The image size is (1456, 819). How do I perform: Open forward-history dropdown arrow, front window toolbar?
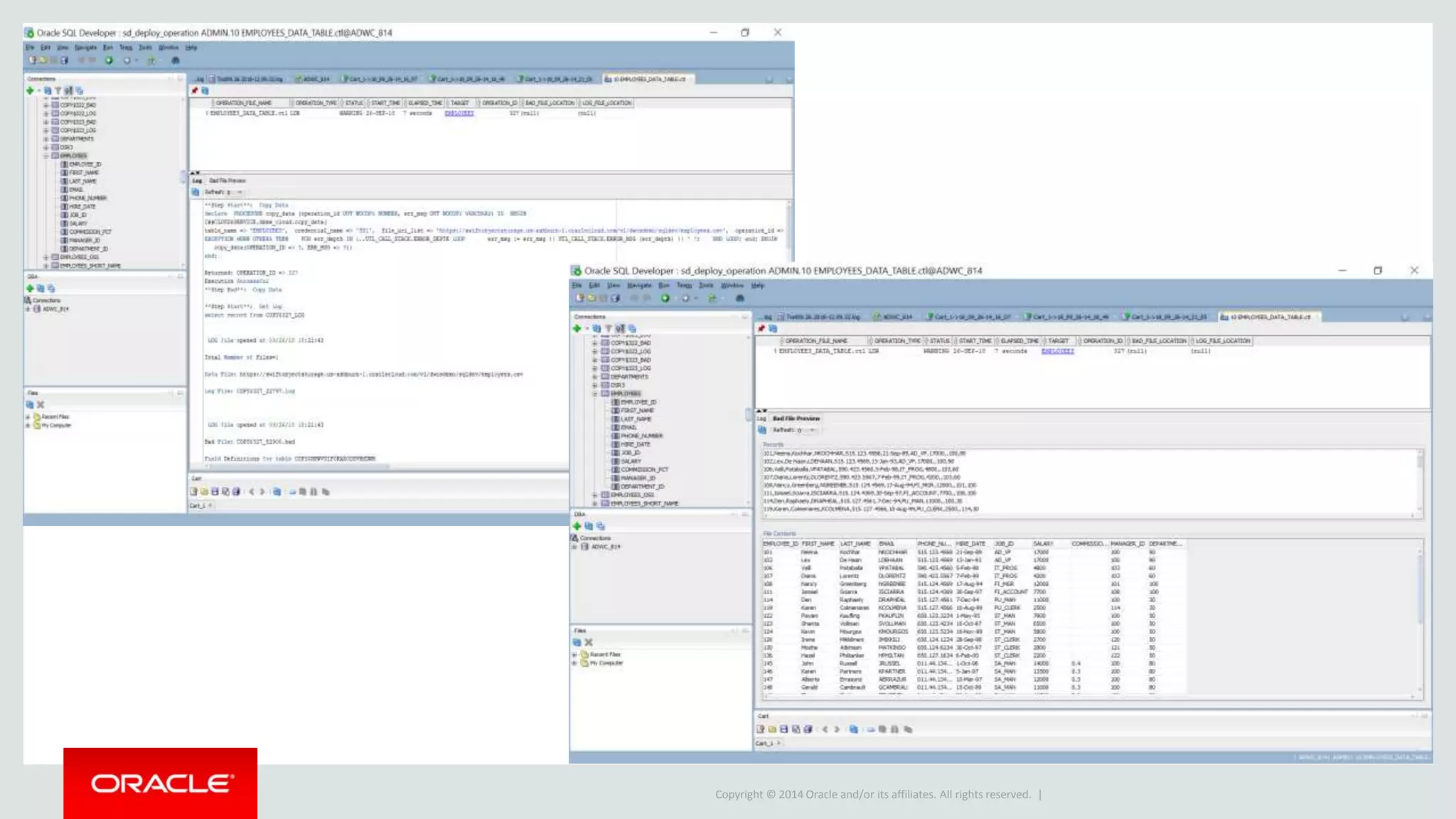click(x=696, y=299)
